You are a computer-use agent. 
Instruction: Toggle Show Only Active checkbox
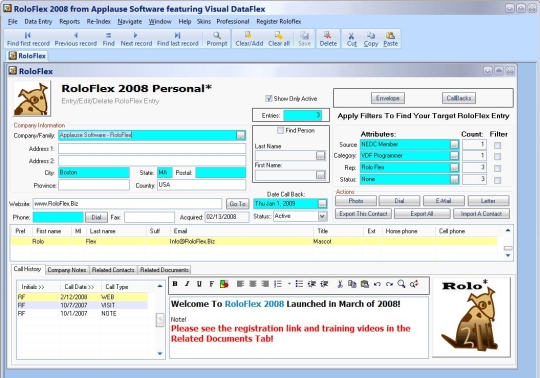(269, 98)
